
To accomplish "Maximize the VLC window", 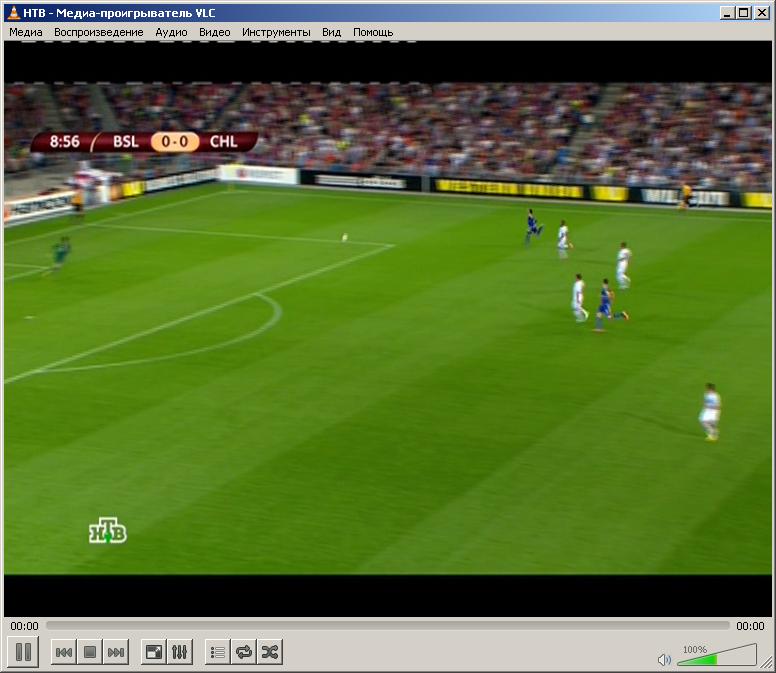I will [x=744, y=13].
